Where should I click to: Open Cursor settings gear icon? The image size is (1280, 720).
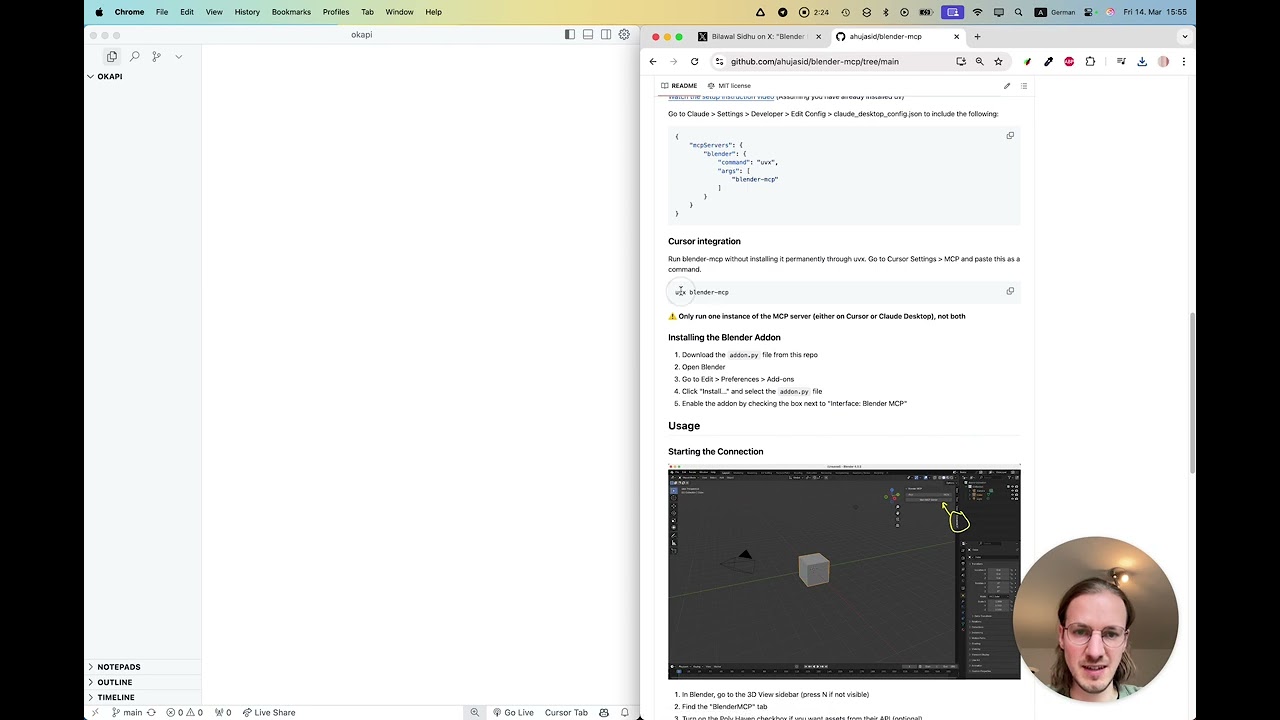click(624, 34)
